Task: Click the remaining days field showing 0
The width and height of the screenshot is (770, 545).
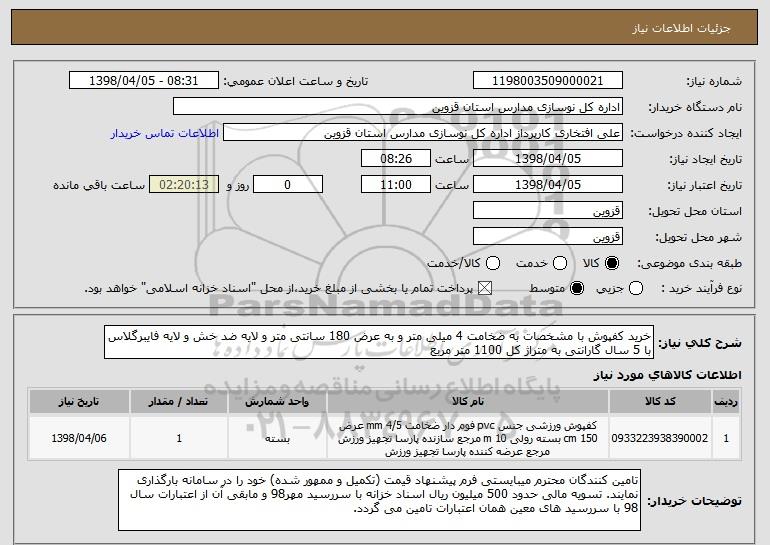Action: point(288,185)
